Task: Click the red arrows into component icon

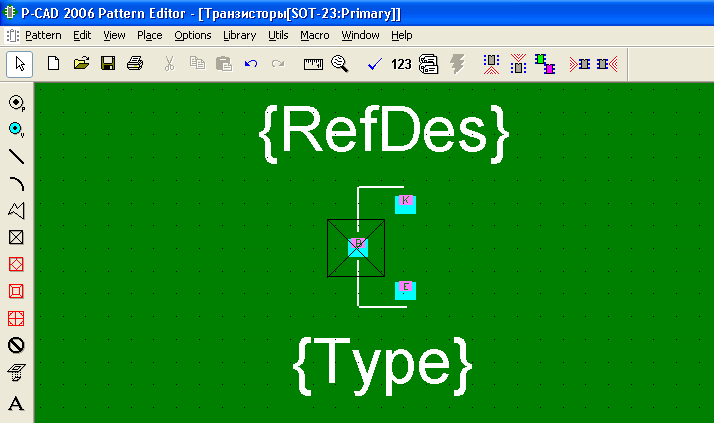Action: pos(580,64)
